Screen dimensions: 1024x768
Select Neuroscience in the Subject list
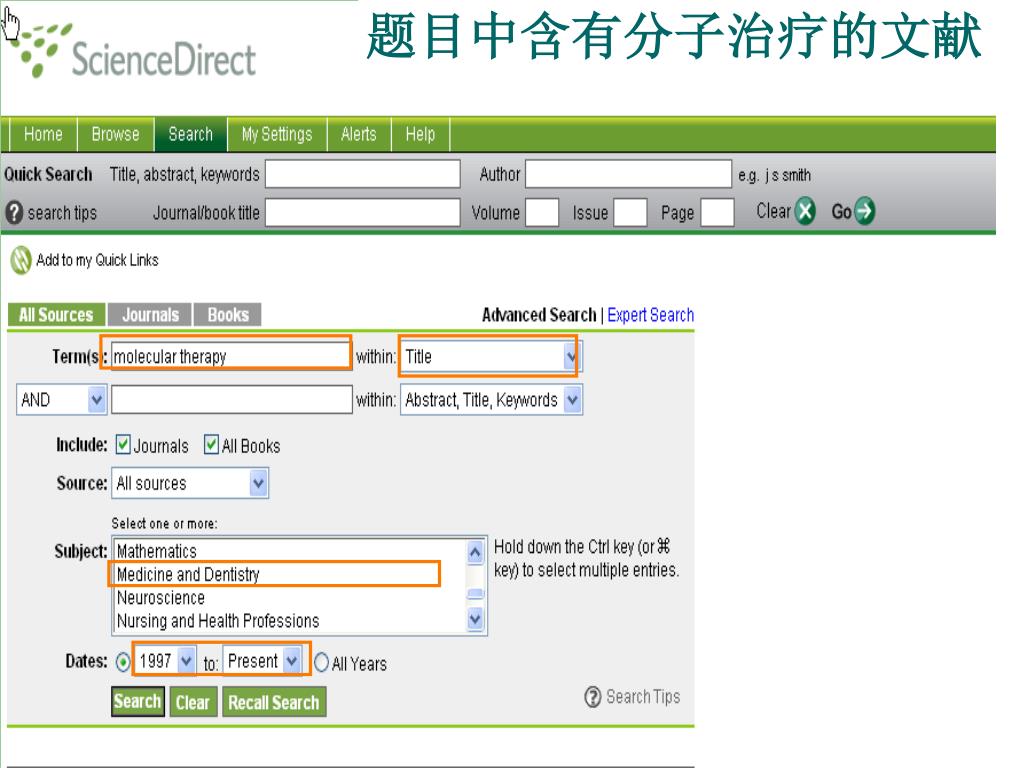[x=290, y=598]
